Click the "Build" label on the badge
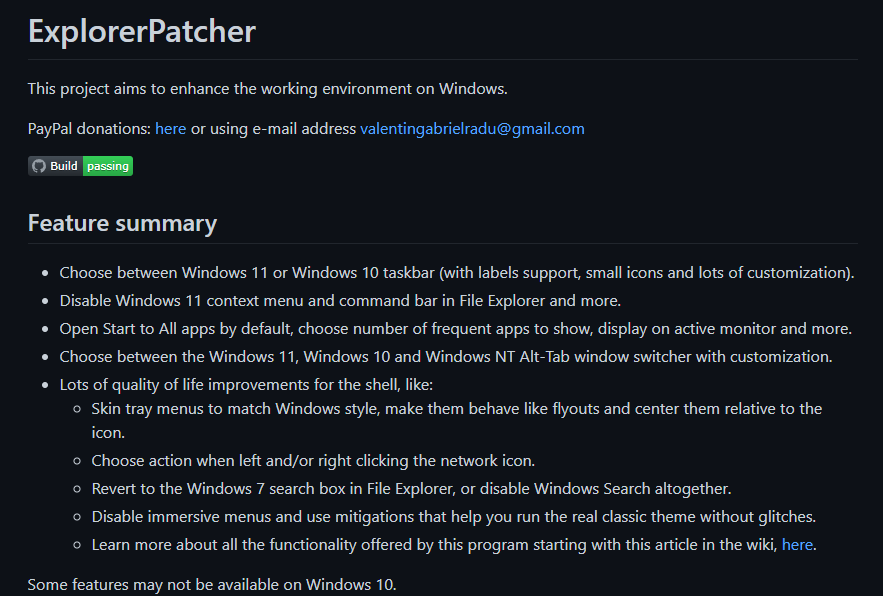This screenshot has height=596, width=883. (64, 166)
